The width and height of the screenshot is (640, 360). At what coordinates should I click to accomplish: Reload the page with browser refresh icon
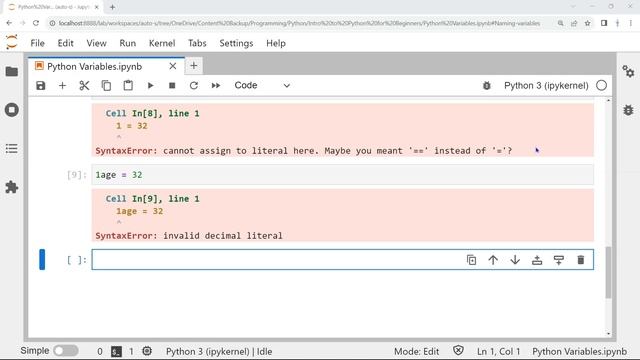coord(36,23)
